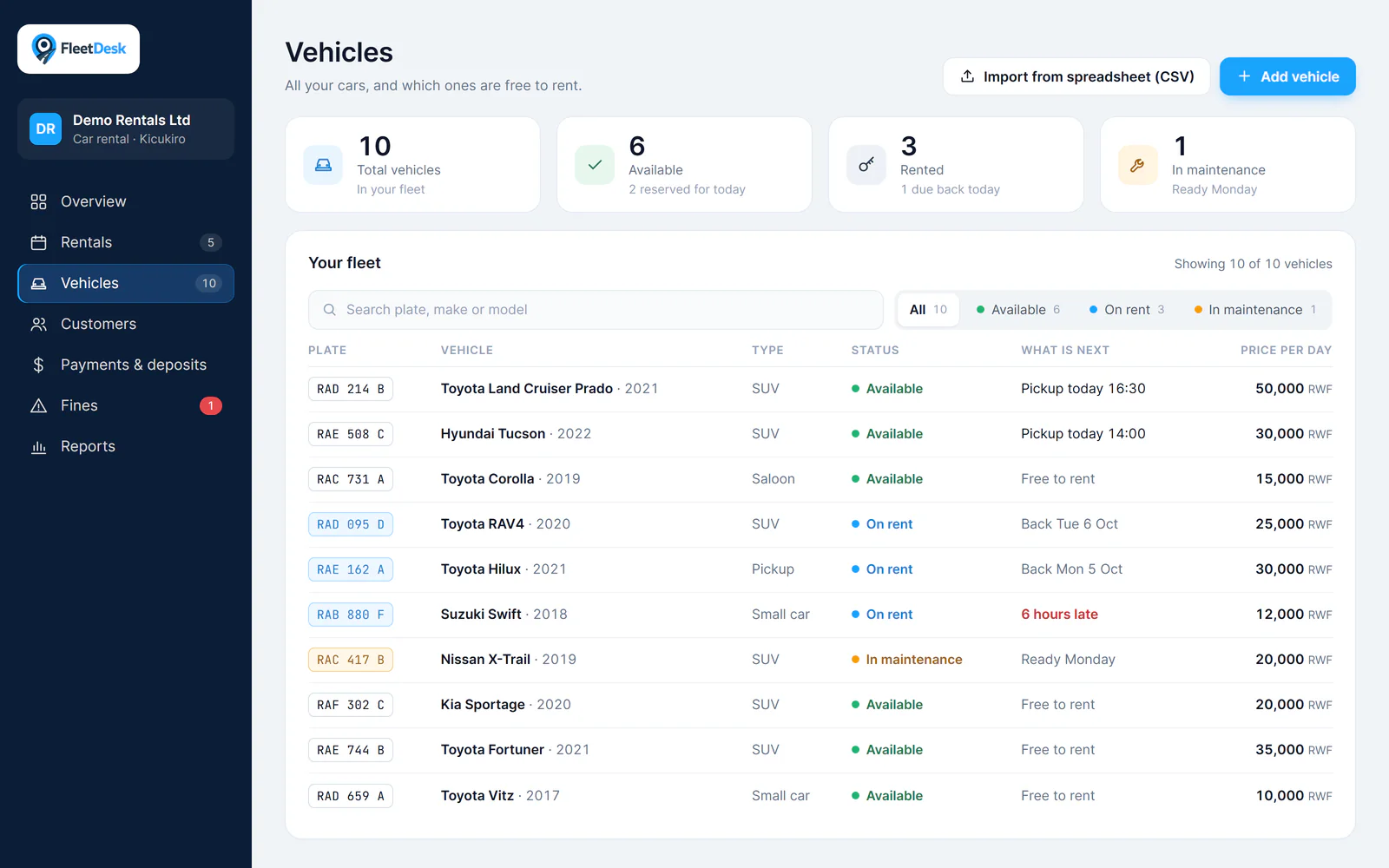
Task: Click the Reports bar chart icon
Action: 38,446
